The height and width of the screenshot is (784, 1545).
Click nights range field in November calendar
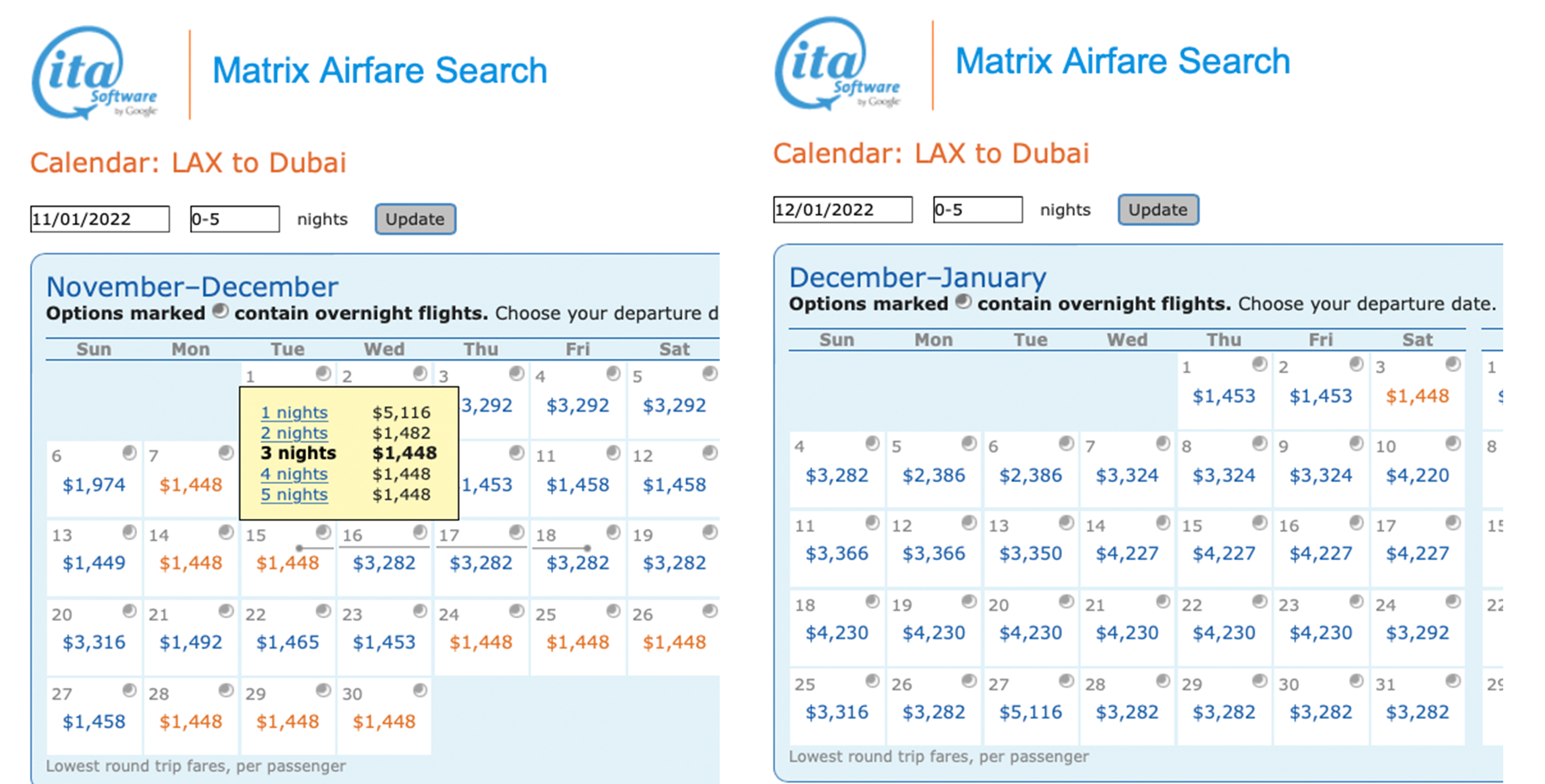[x=234, y=219]
